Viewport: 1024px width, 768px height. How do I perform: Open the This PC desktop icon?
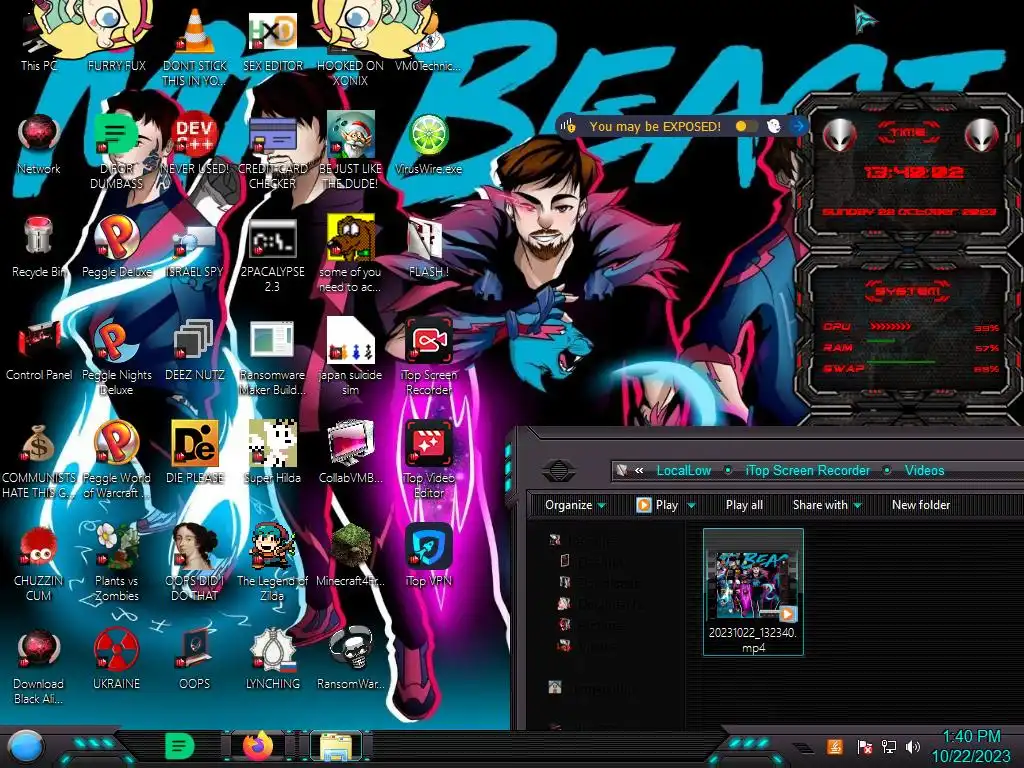tap(39, 42)
